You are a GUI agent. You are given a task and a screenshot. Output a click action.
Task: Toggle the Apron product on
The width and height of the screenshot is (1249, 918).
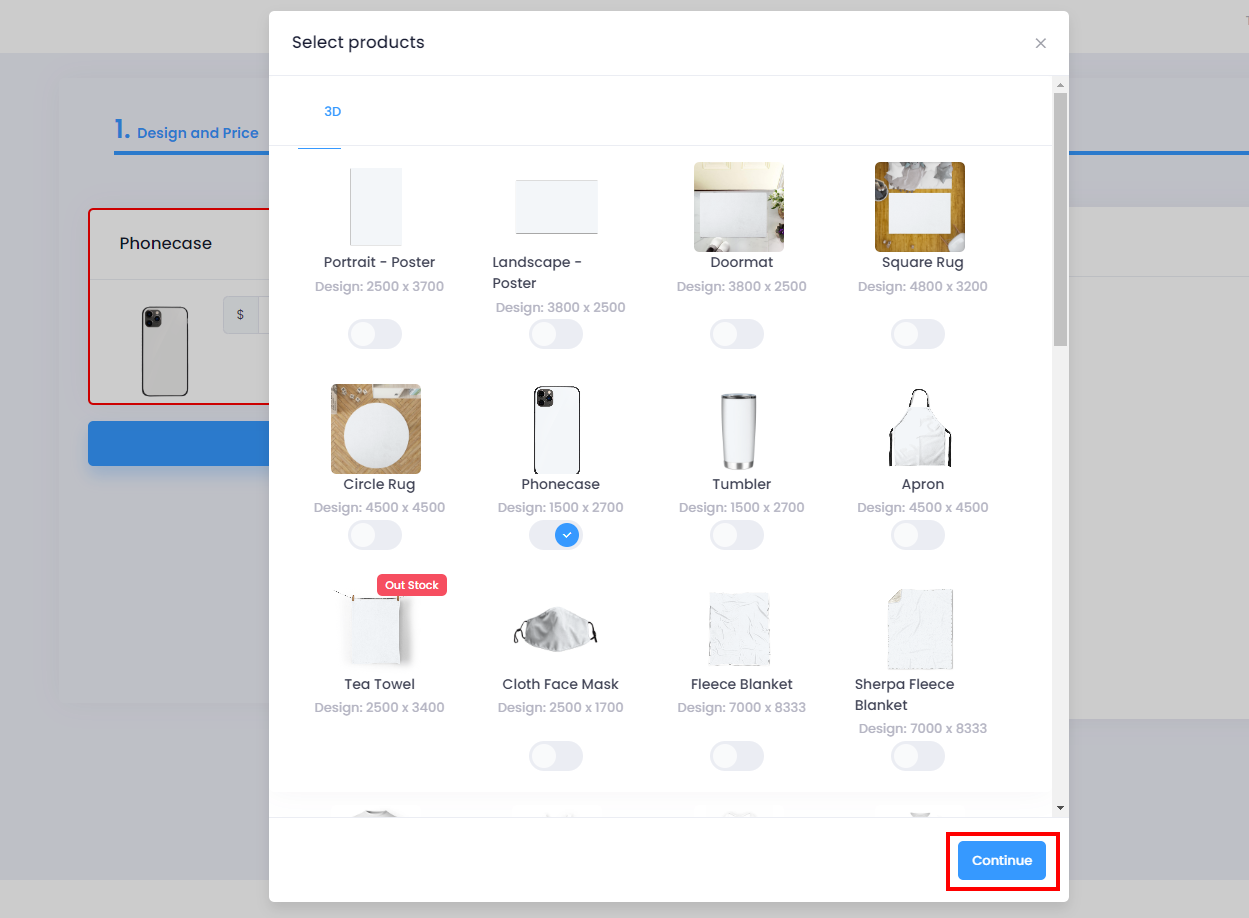[918, 535]
